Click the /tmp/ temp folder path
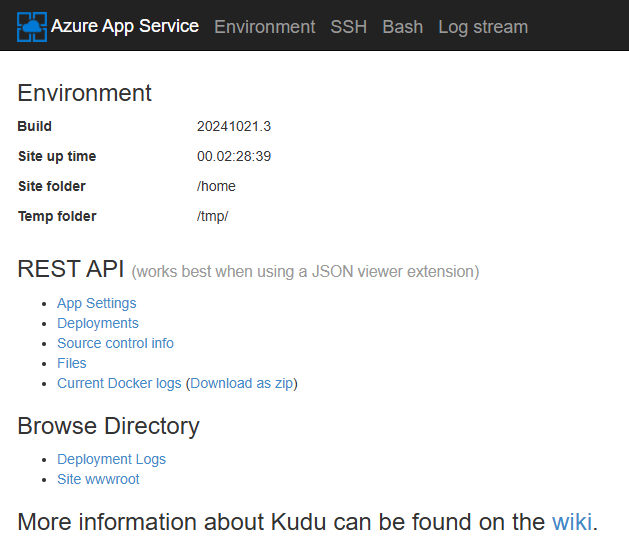629x548 pixels. (x=212, y=216)
